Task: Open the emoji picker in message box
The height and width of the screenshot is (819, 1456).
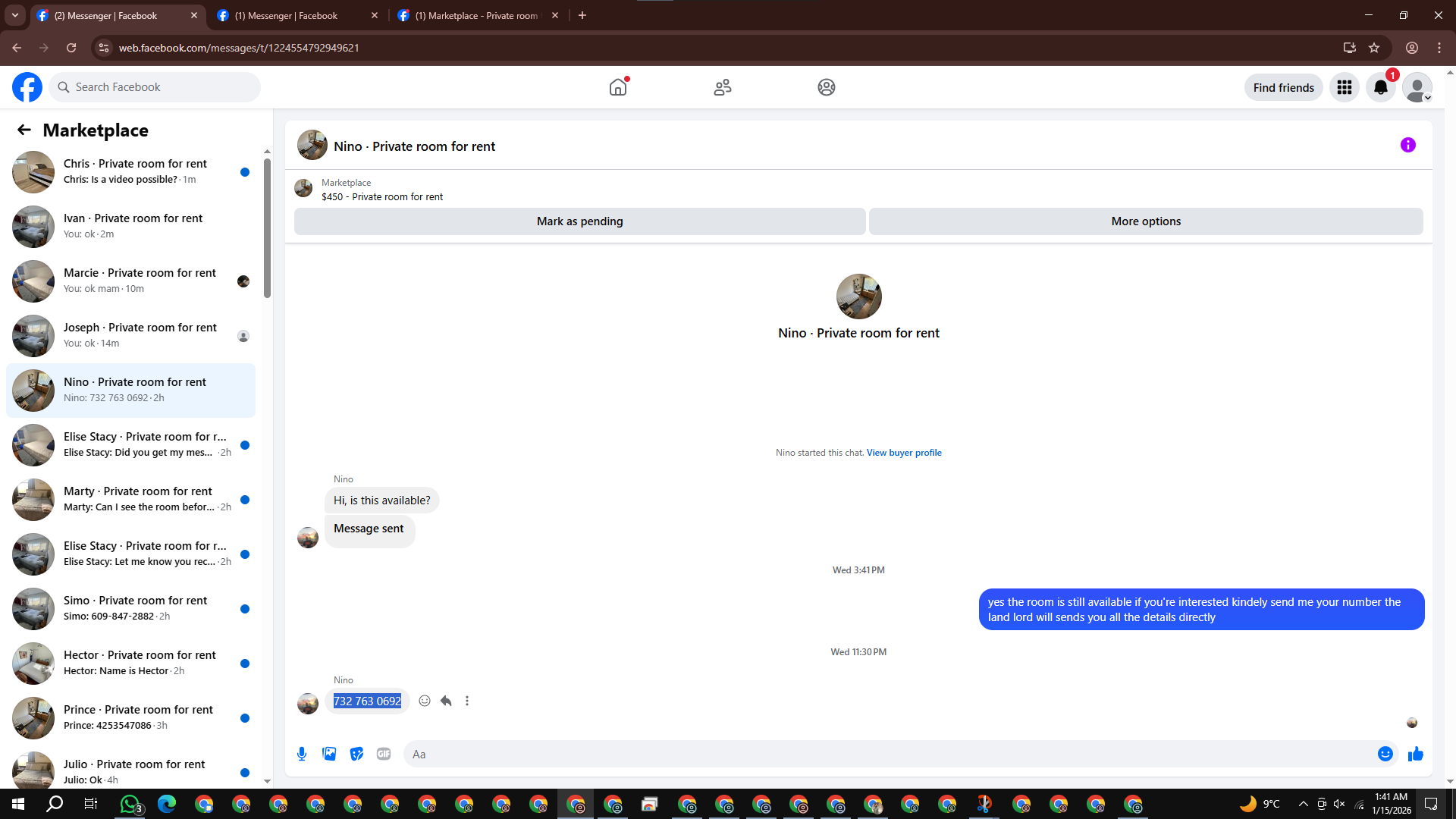Action: (x=1385, y=754)
